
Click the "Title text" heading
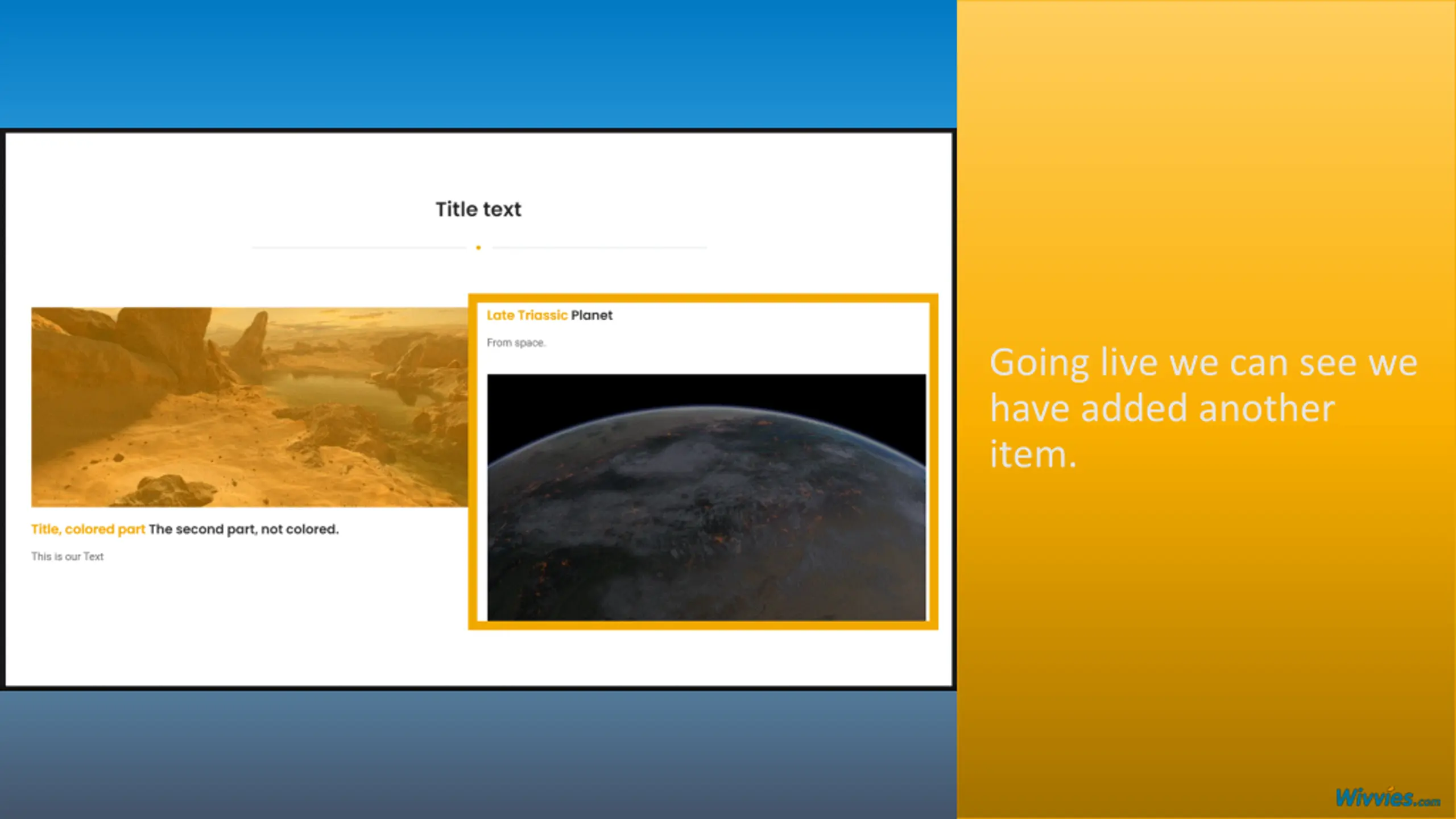click(x=478, y=209)
